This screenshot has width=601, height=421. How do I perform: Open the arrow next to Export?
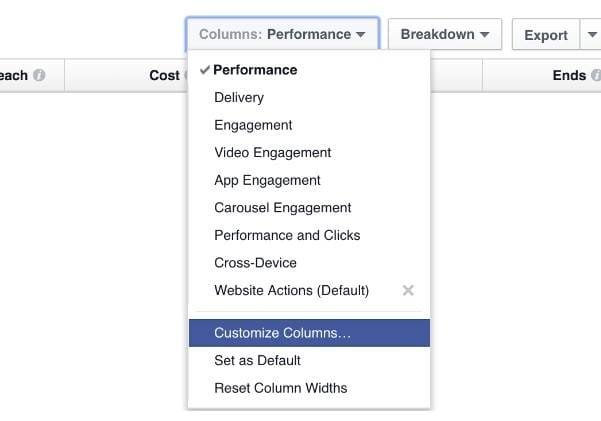coord(591,35)
